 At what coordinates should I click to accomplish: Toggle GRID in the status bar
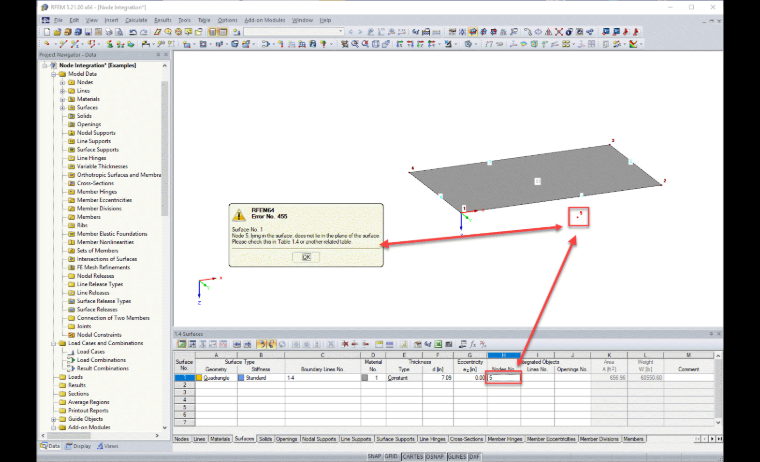391,457
